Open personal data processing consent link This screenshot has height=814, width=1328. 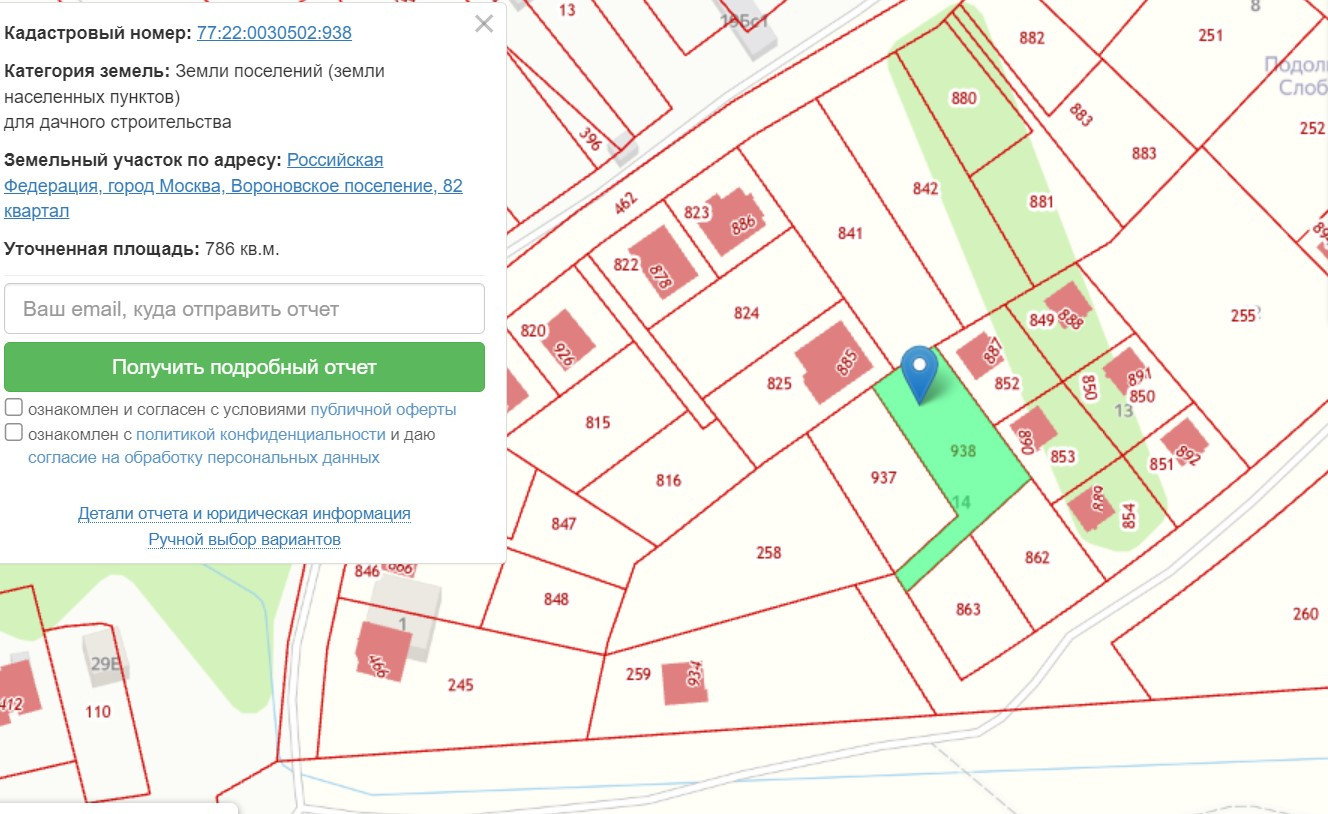pyautogui.click(x=204, y=458)
